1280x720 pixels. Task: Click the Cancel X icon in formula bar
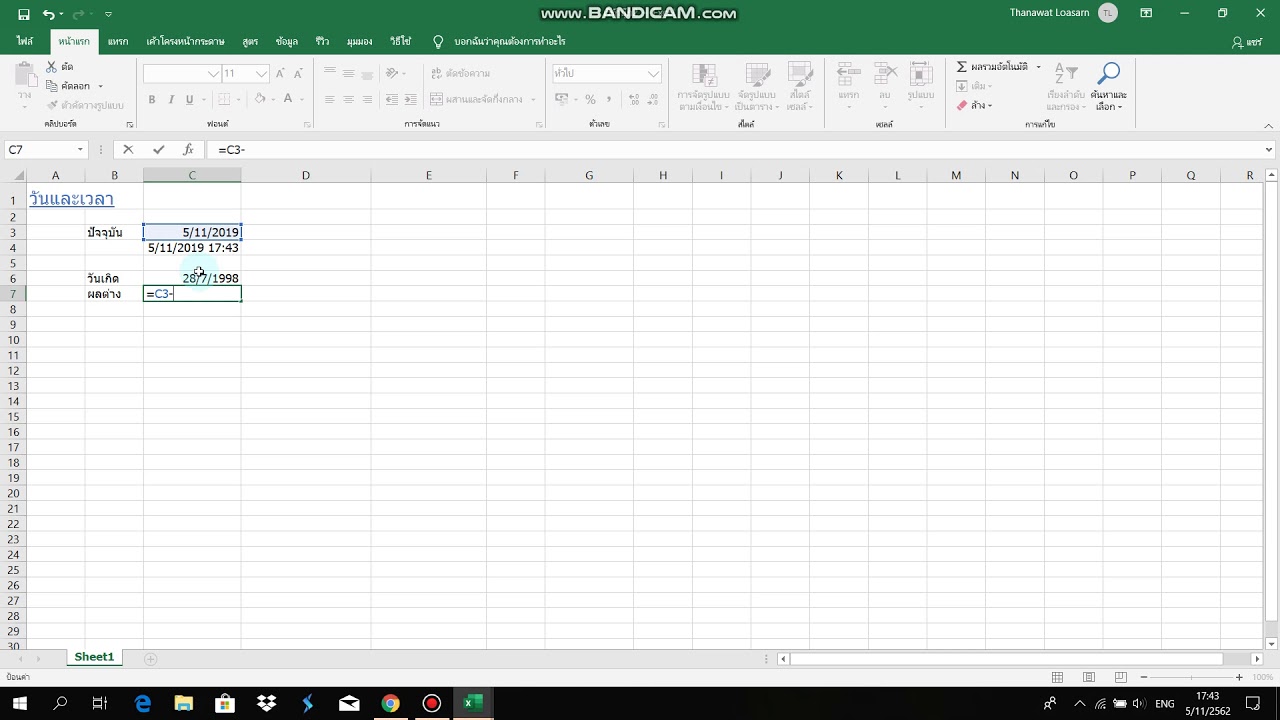point(128,150)
